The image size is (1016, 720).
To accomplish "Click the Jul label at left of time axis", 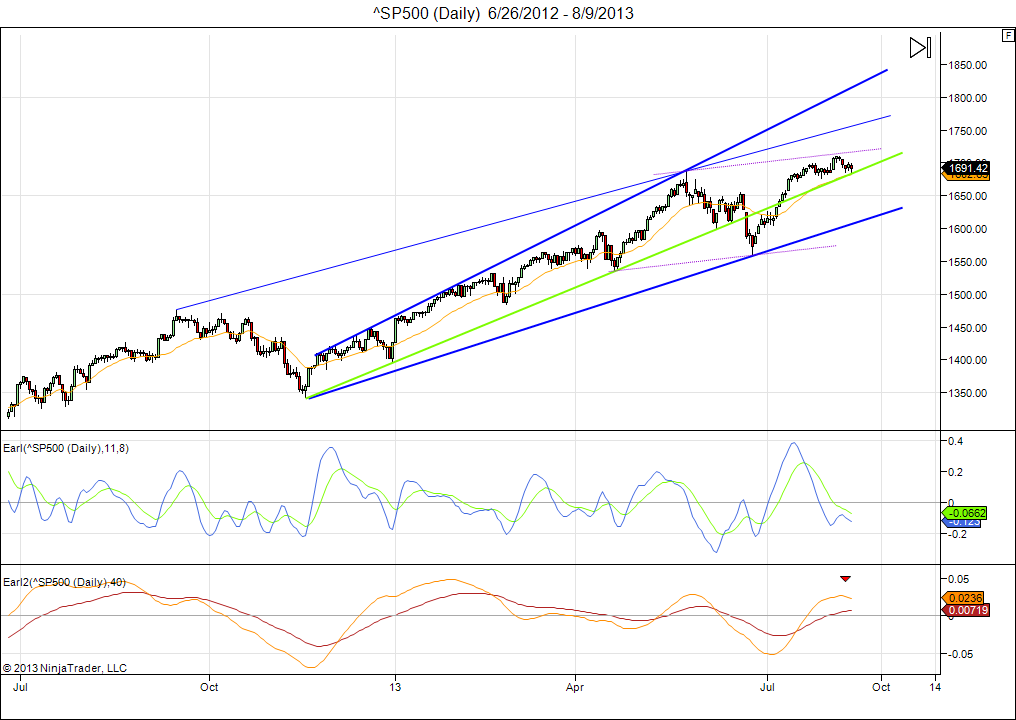I will pos(20,688).
